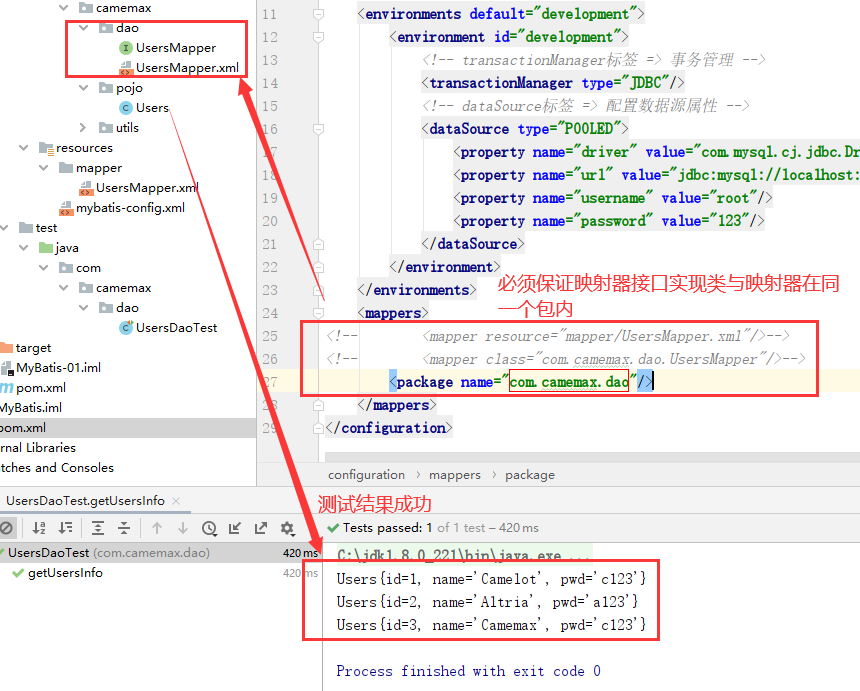Open test runner settings gear

(287, 528)
